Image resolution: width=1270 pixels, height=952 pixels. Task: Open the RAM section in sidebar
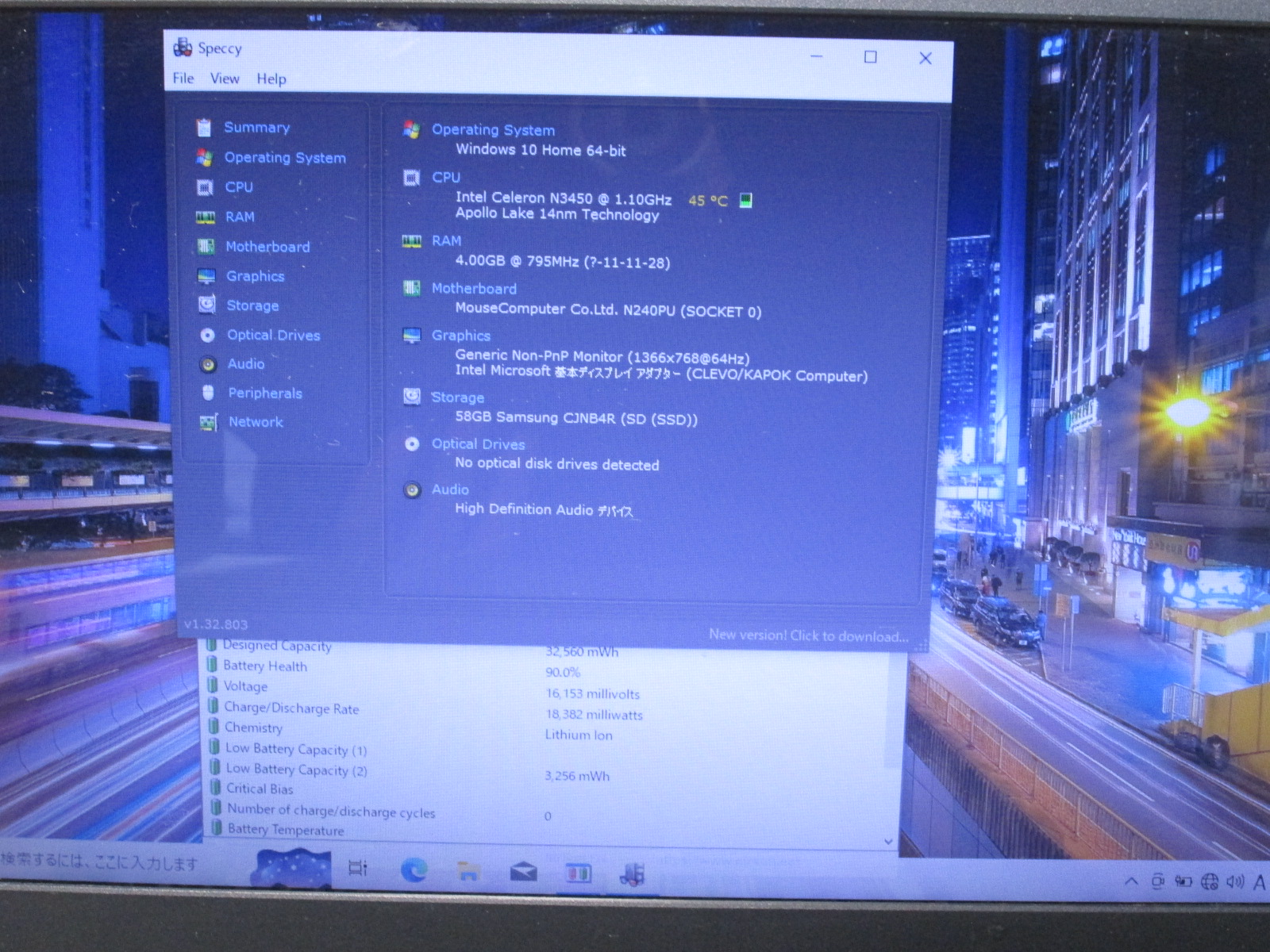[240, 217]
